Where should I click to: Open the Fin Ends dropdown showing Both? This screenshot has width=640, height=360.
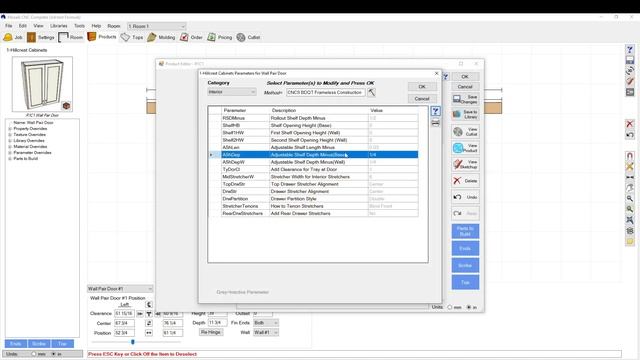click(266, 322)
